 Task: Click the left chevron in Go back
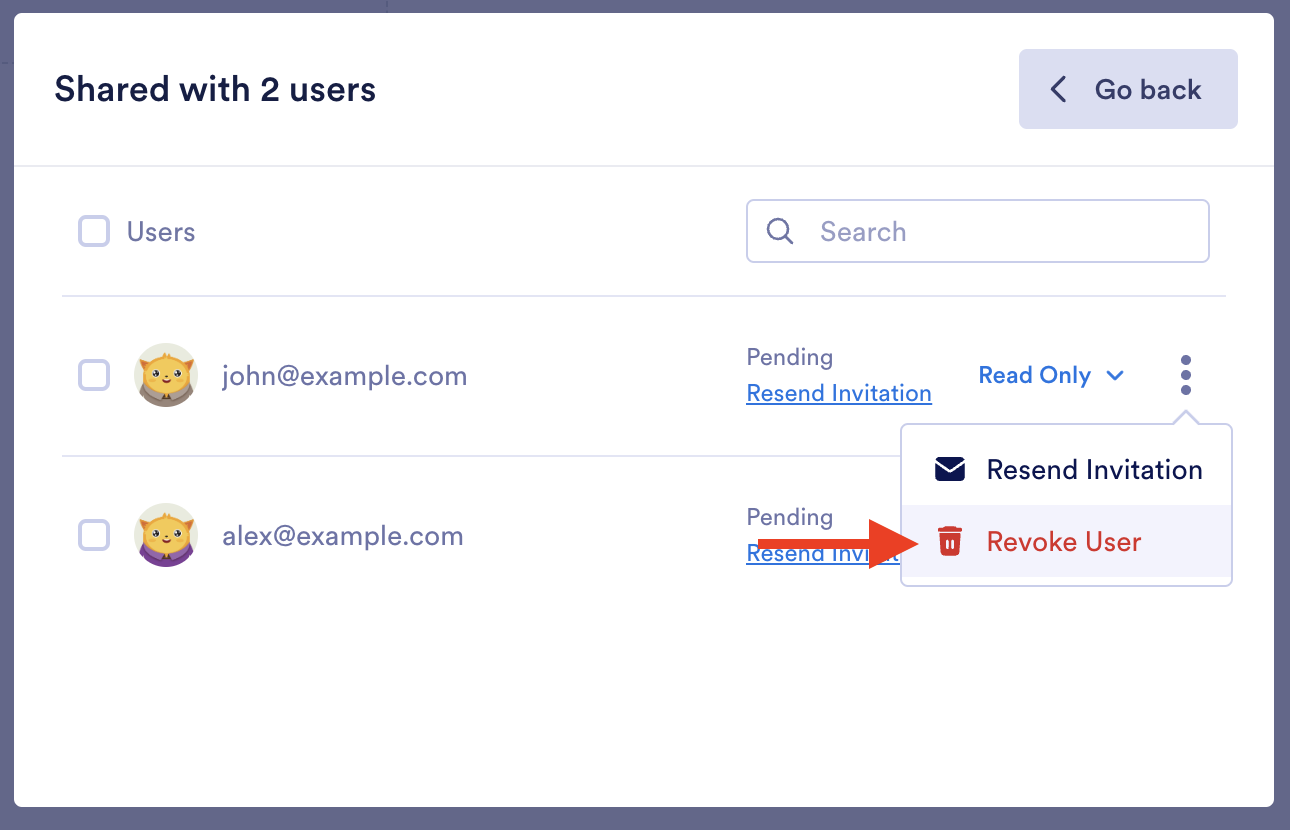[1058, 89]
